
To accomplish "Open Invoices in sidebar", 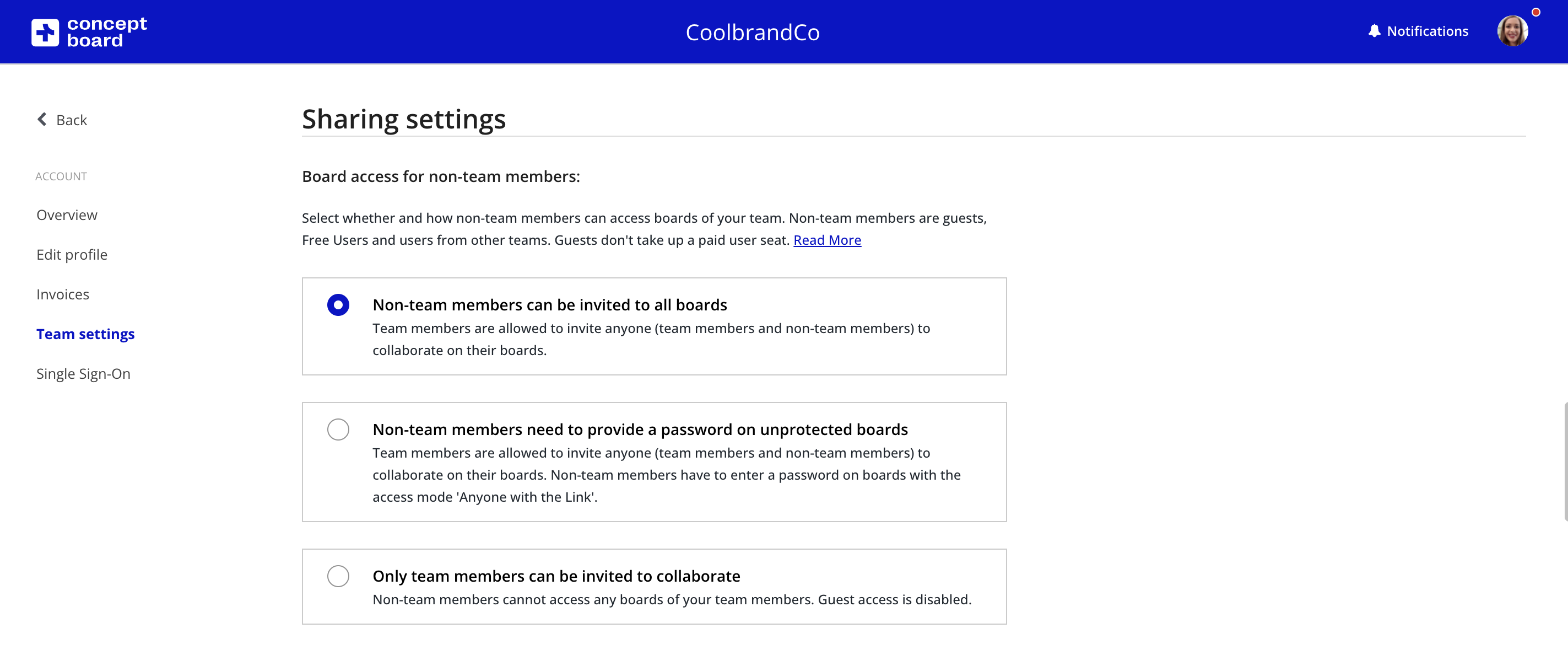I will coord(63,294).
